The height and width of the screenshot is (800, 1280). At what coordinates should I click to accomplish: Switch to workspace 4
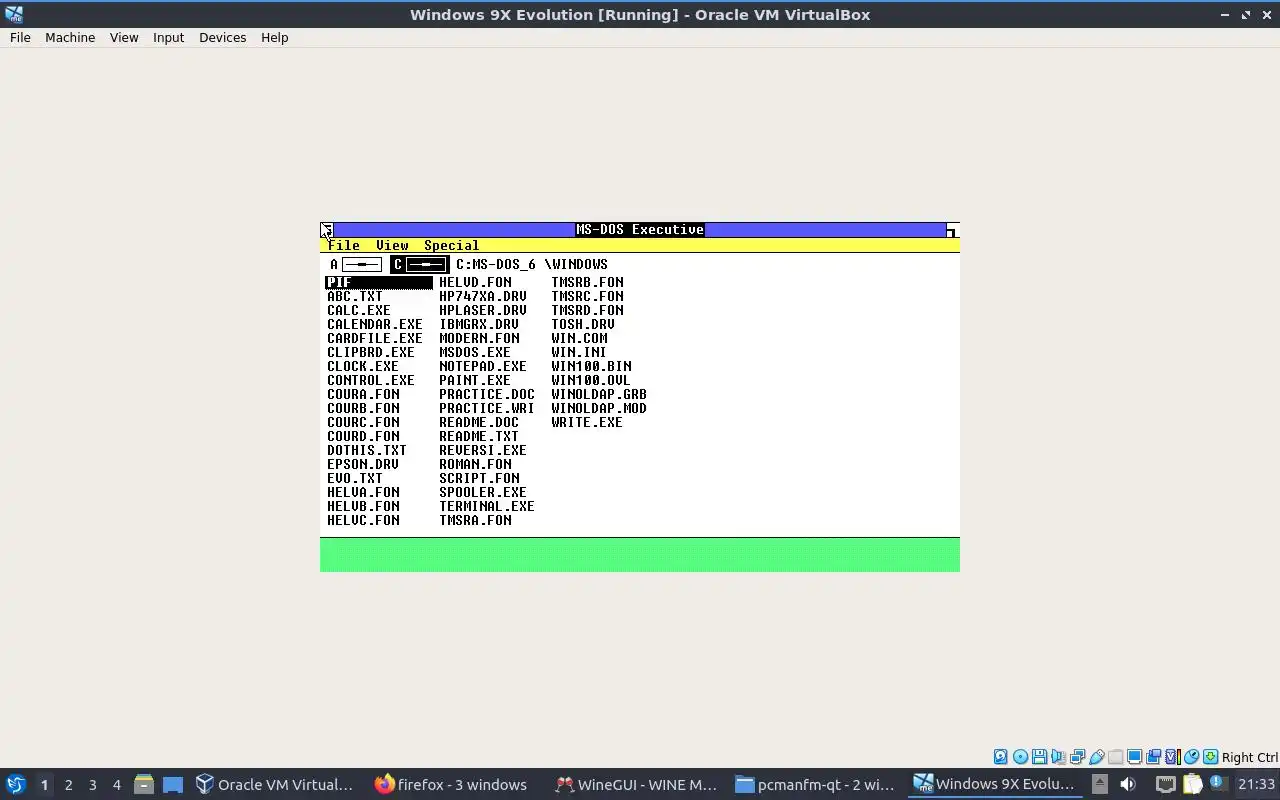click(116, 784)
